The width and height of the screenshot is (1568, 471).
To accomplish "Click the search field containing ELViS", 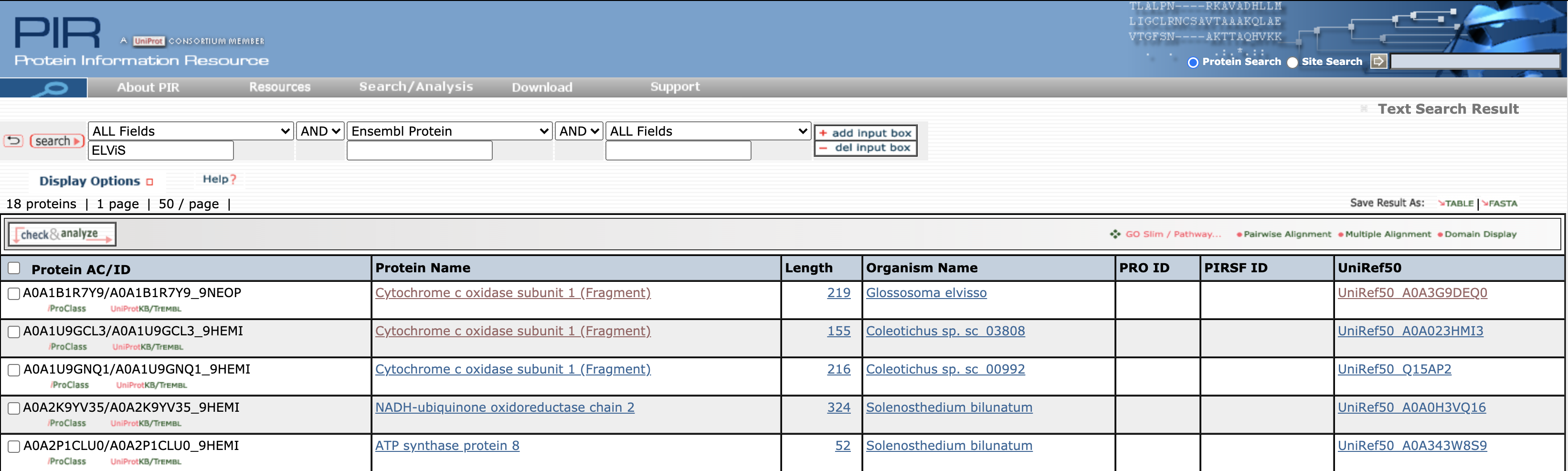I will coord(161,150).
